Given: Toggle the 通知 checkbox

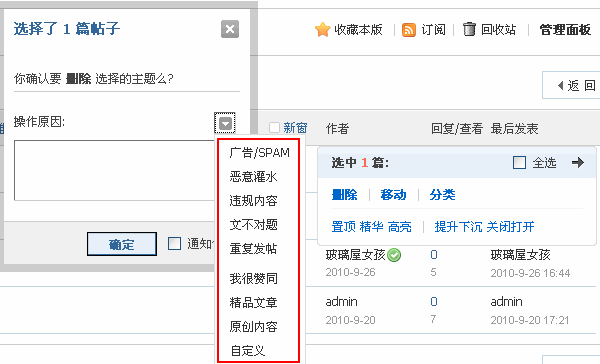Looking at the screenshot, I should pyautogui.click(x=174, y=243).
